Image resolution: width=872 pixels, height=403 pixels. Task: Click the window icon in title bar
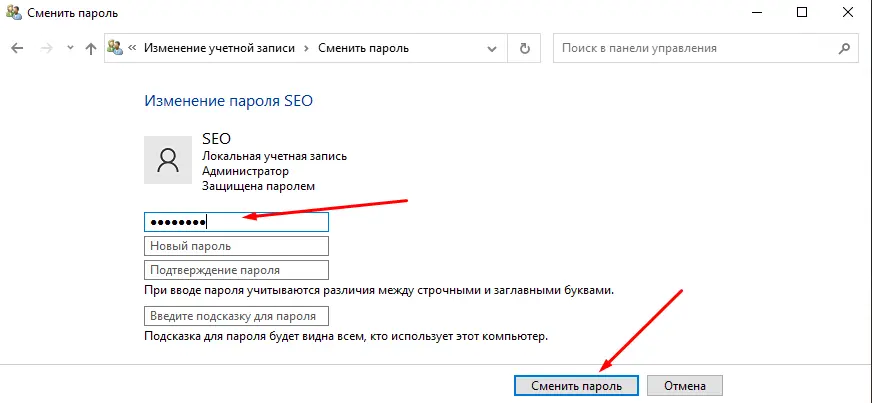12,13
